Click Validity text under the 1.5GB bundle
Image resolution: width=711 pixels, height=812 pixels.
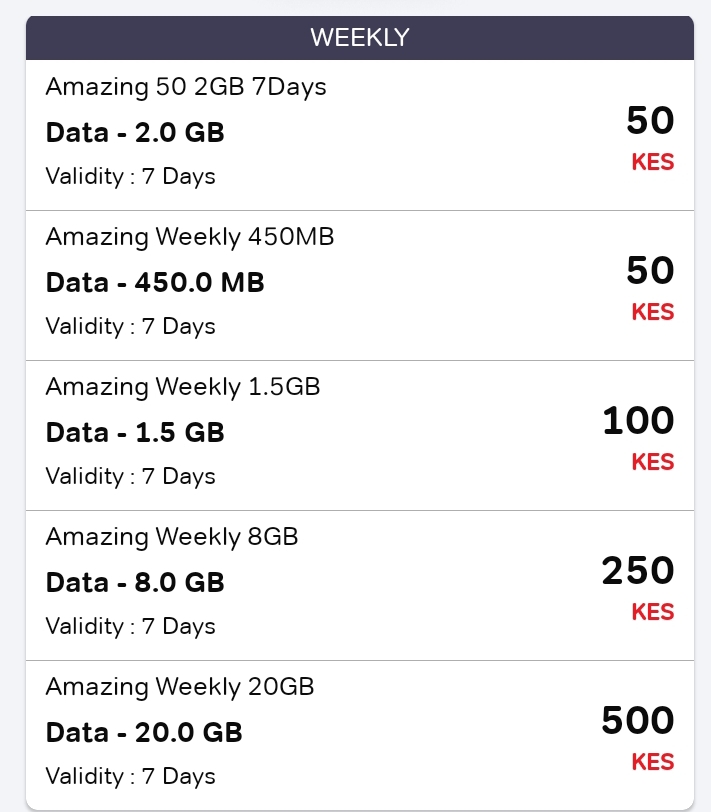click(130, 476)
